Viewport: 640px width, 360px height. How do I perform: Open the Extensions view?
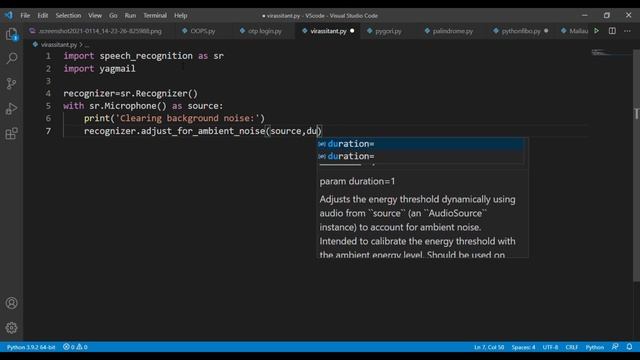[11, 133]
